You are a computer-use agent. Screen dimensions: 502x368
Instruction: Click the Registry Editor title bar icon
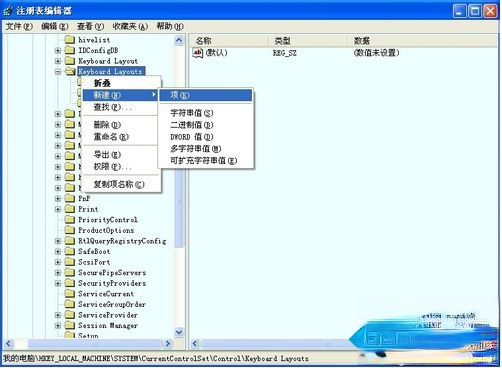click(x=8, y=11)
